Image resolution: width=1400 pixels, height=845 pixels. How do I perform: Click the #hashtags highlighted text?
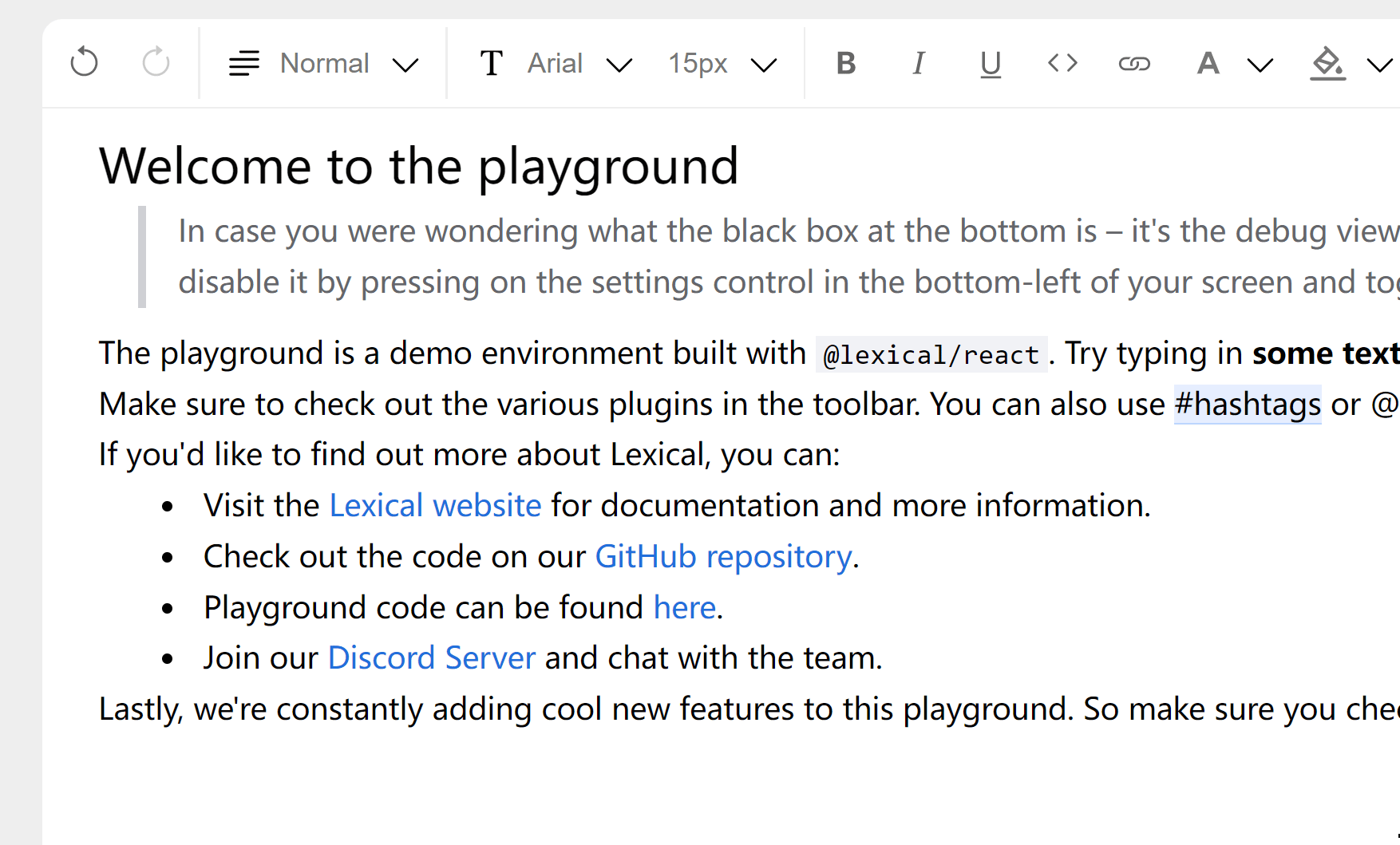(1247, 404)
